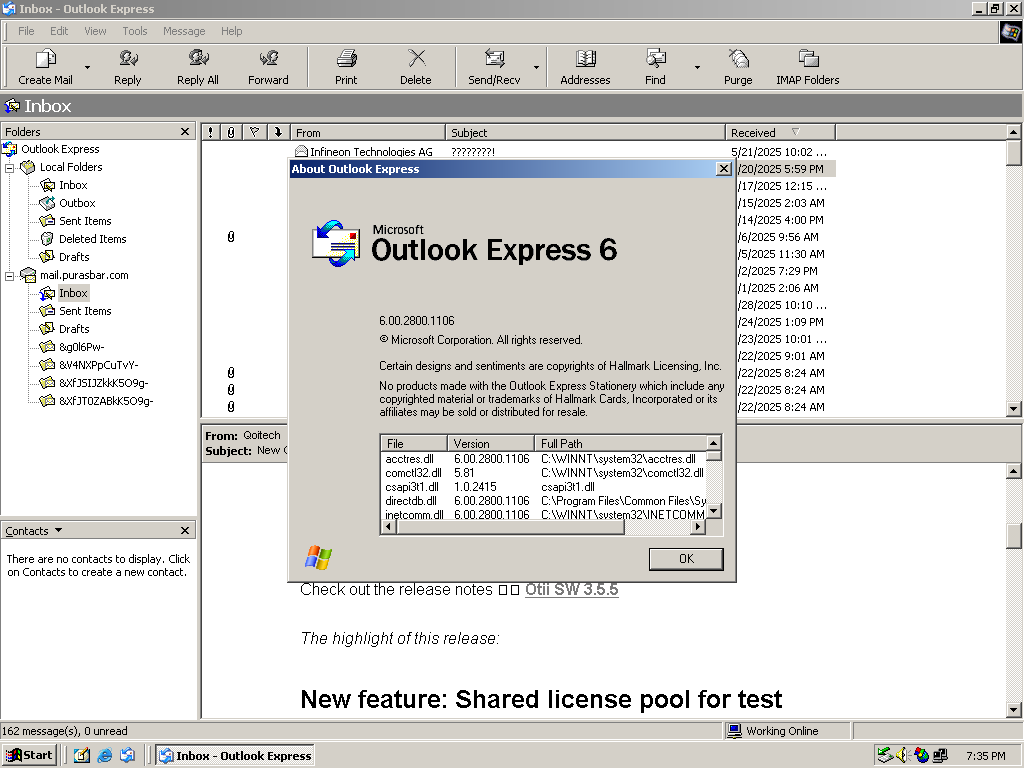Viewport: 1024px width, 768px height.
Task: Select the Inbox under Local Folders
Action: pos(73,185)
